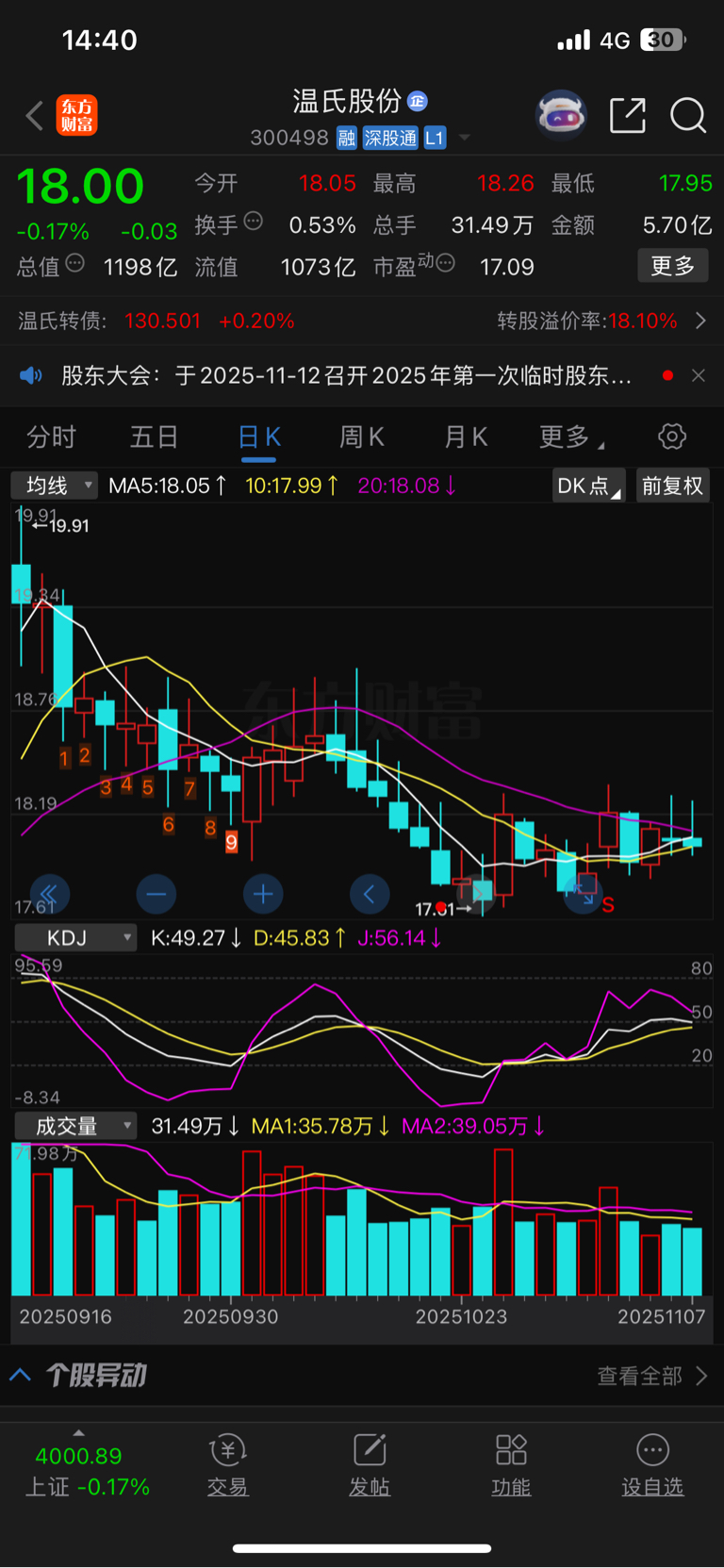This screenshot has width=724, height=1568.
Task: Open the robot assistant avatar
Action: point(561,115)
